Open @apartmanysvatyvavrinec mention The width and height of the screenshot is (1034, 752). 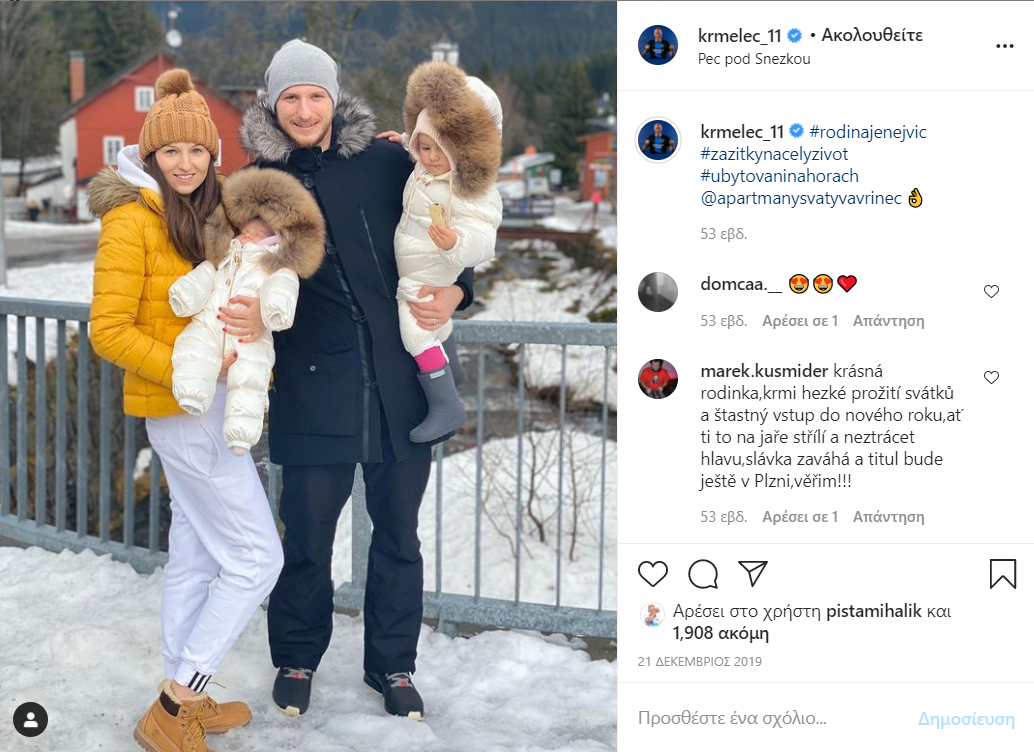pos(801,198)
